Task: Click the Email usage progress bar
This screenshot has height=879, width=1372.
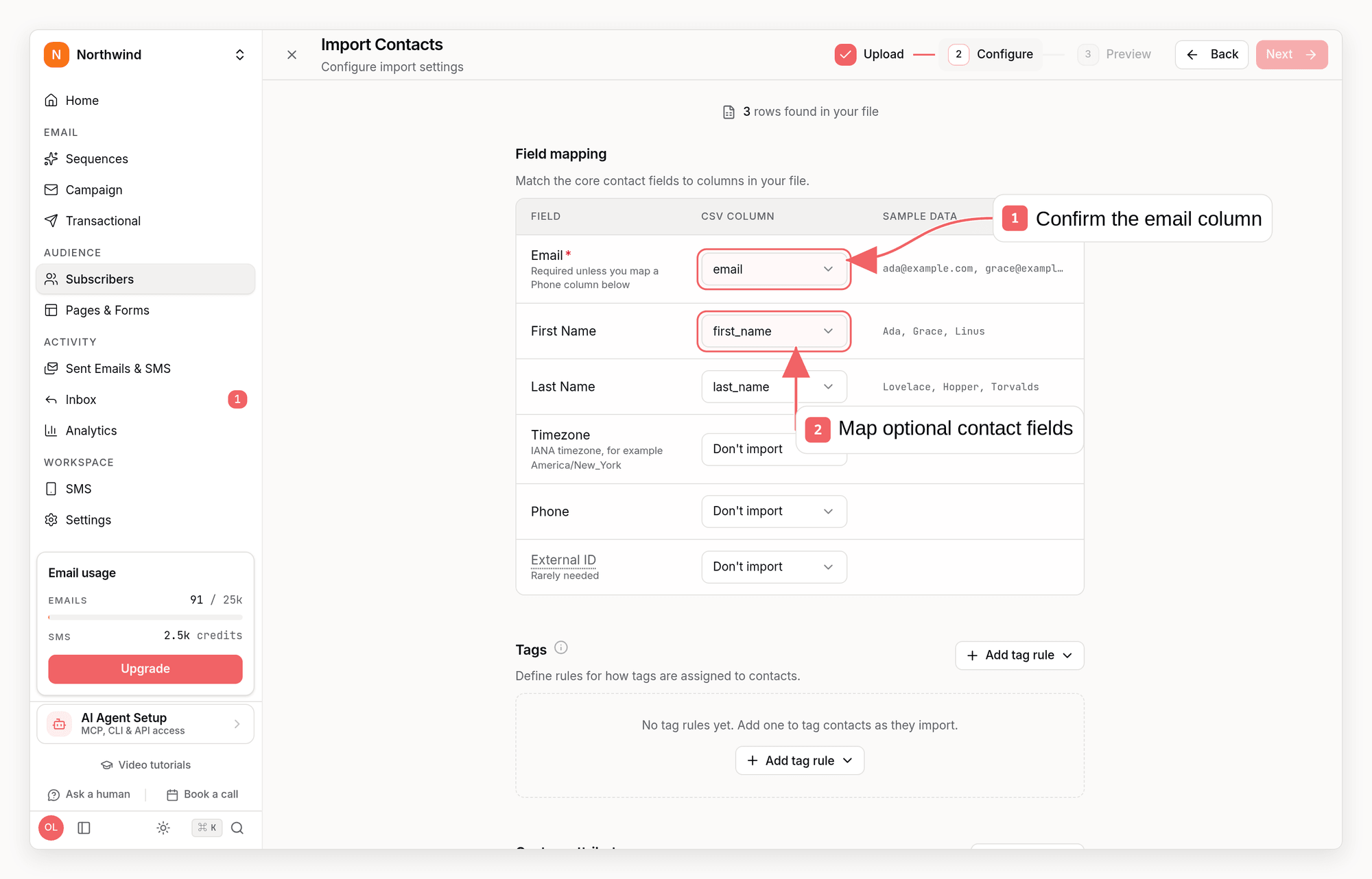Action: click(x=145, y=617)
